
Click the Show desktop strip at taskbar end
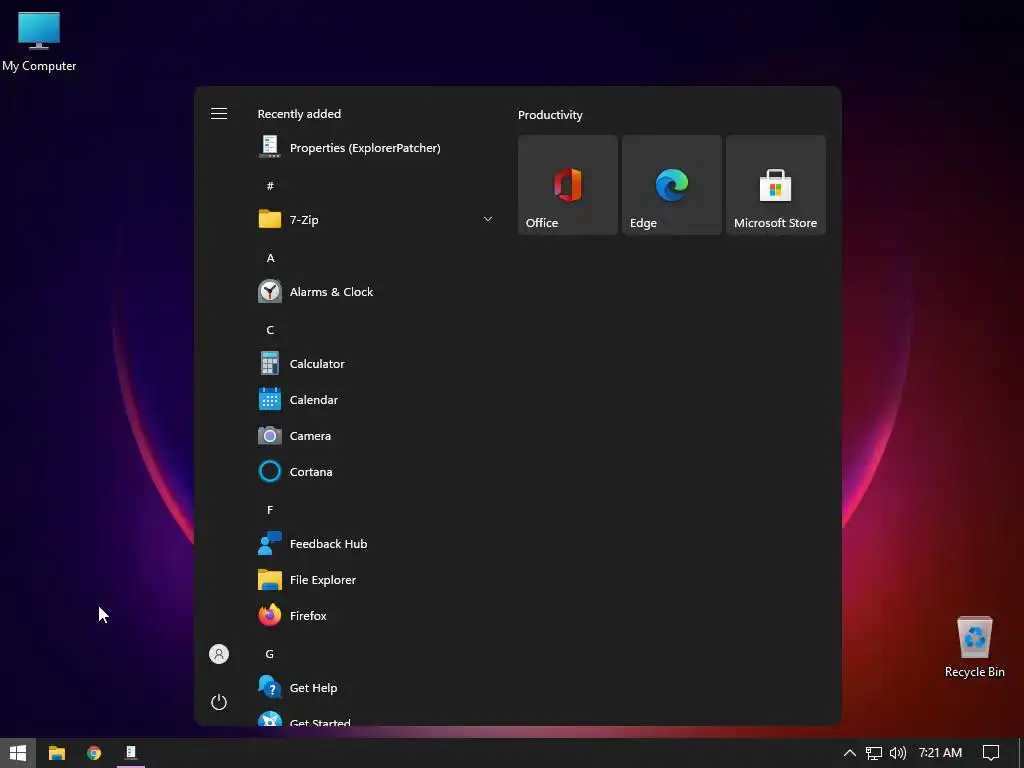point(1021,753)
